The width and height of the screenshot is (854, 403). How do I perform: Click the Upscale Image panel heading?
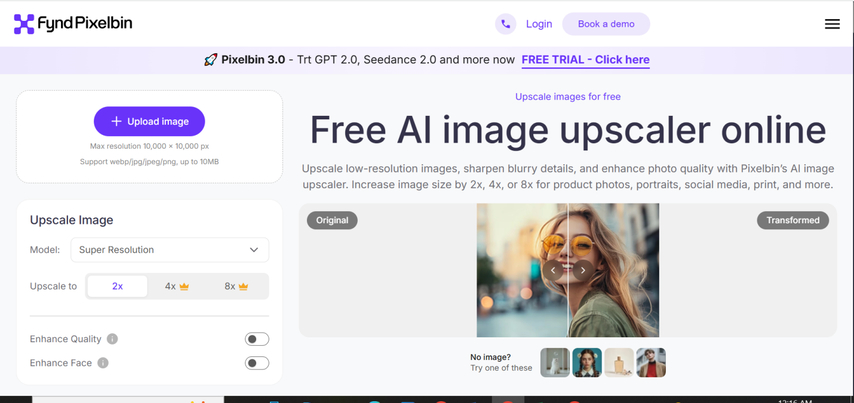(71, 221)
